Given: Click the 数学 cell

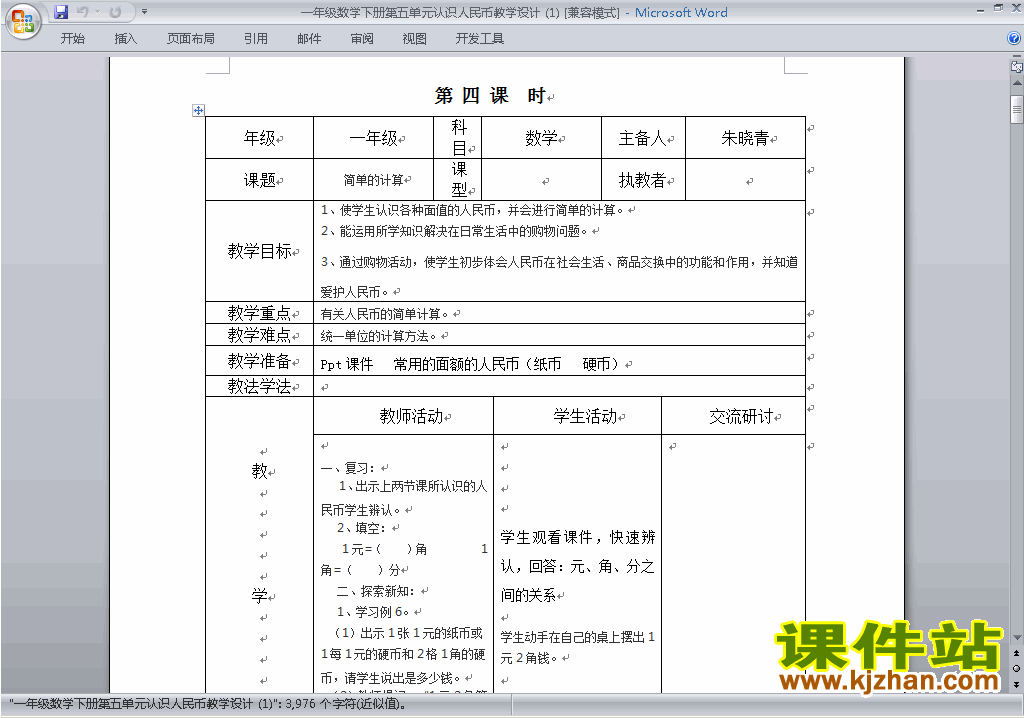Looking at the screenshot, I should point(541,138).
